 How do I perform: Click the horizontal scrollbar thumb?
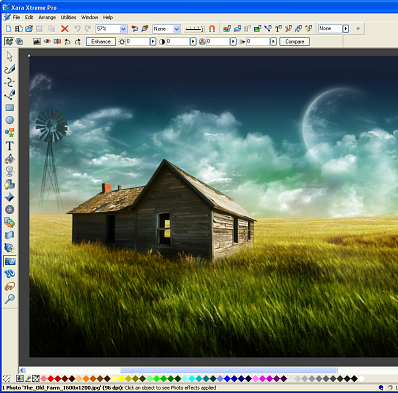point(229,370)
